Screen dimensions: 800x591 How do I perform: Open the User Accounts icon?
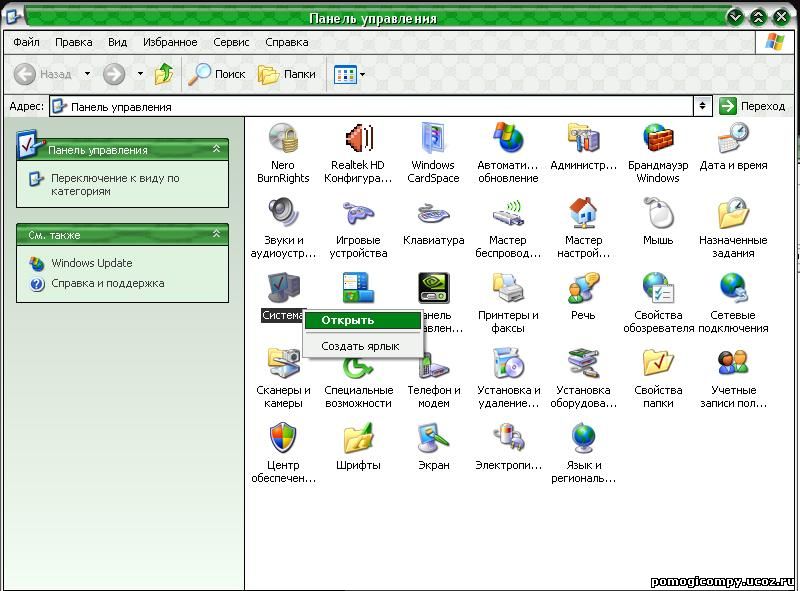(x=733, y=363)
